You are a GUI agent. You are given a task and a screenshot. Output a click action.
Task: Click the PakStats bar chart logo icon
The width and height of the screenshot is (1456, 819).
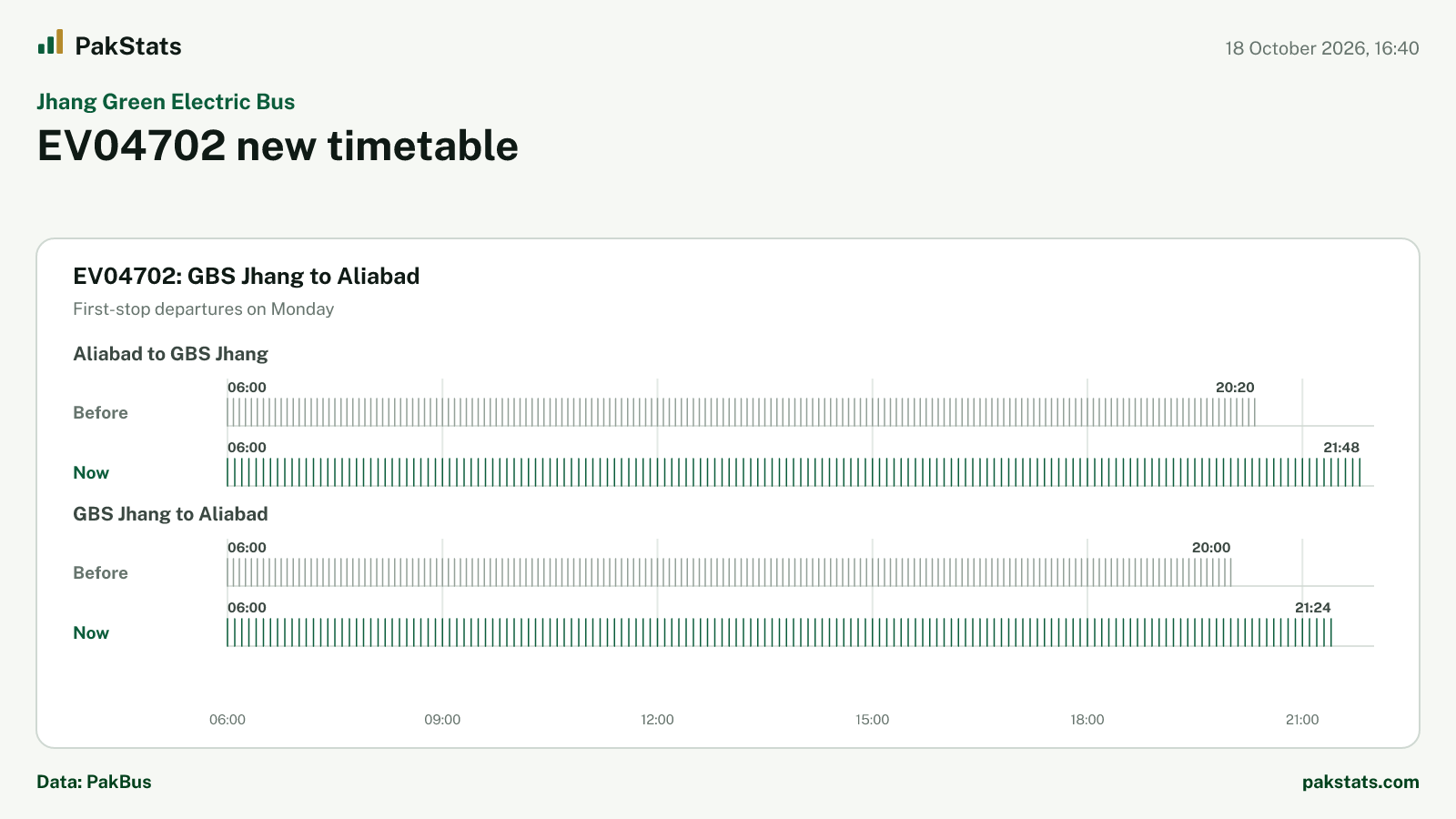(51, 42)
